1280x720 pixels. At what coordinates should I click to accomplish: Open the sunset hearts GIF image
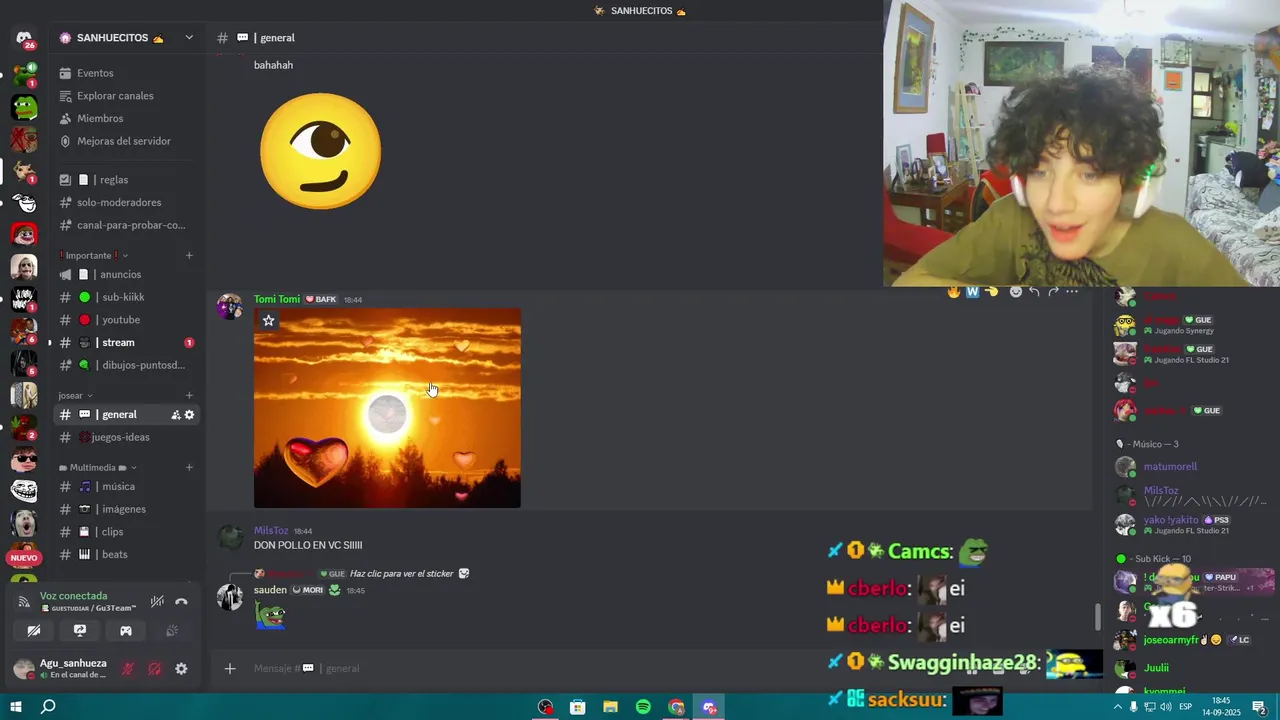click(387, 408)
